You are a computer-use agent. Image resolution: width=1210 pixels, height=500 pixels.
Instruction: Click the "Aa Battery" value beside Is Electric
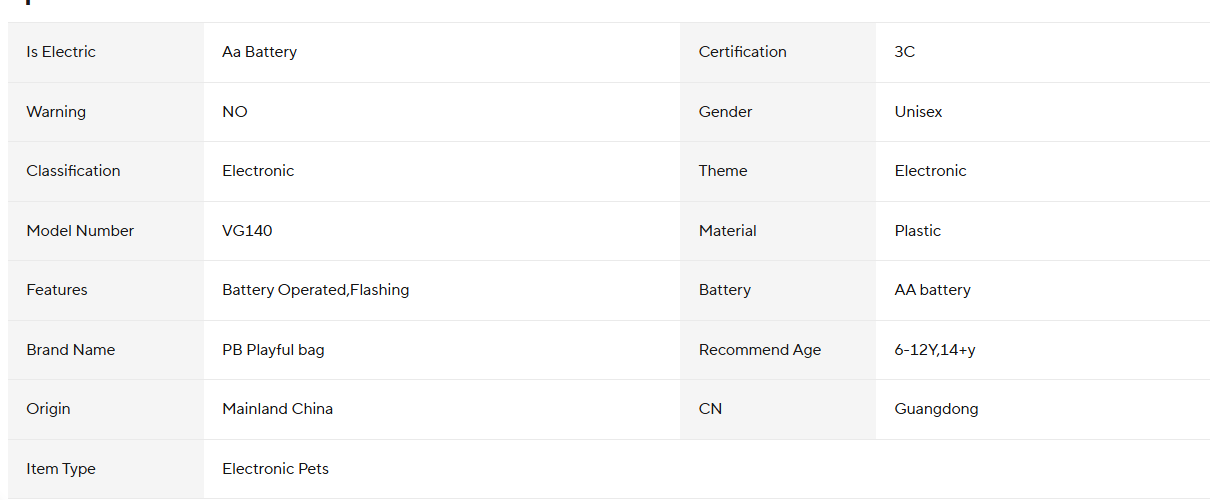(259, 52)
